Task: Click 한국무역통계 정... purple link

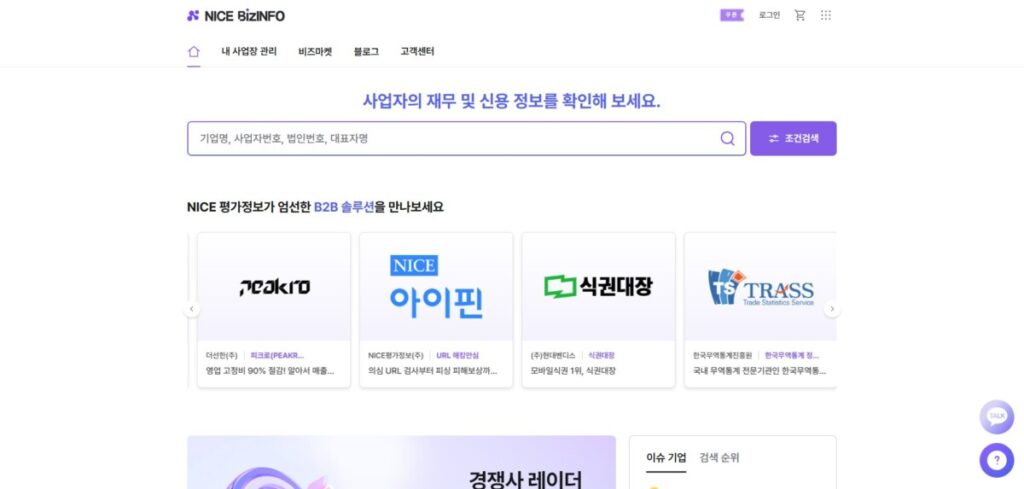Action: tap(792, 356)
